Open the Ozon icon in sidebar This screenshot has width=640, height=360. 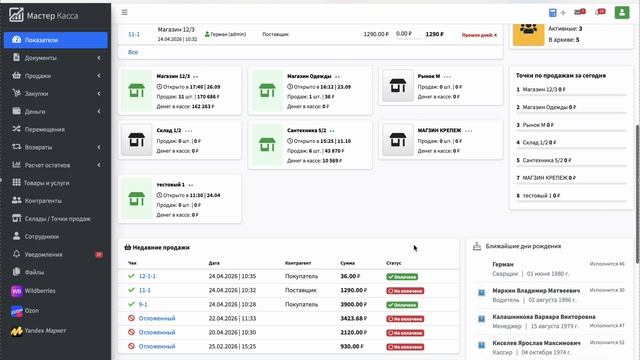coord(16,311)
